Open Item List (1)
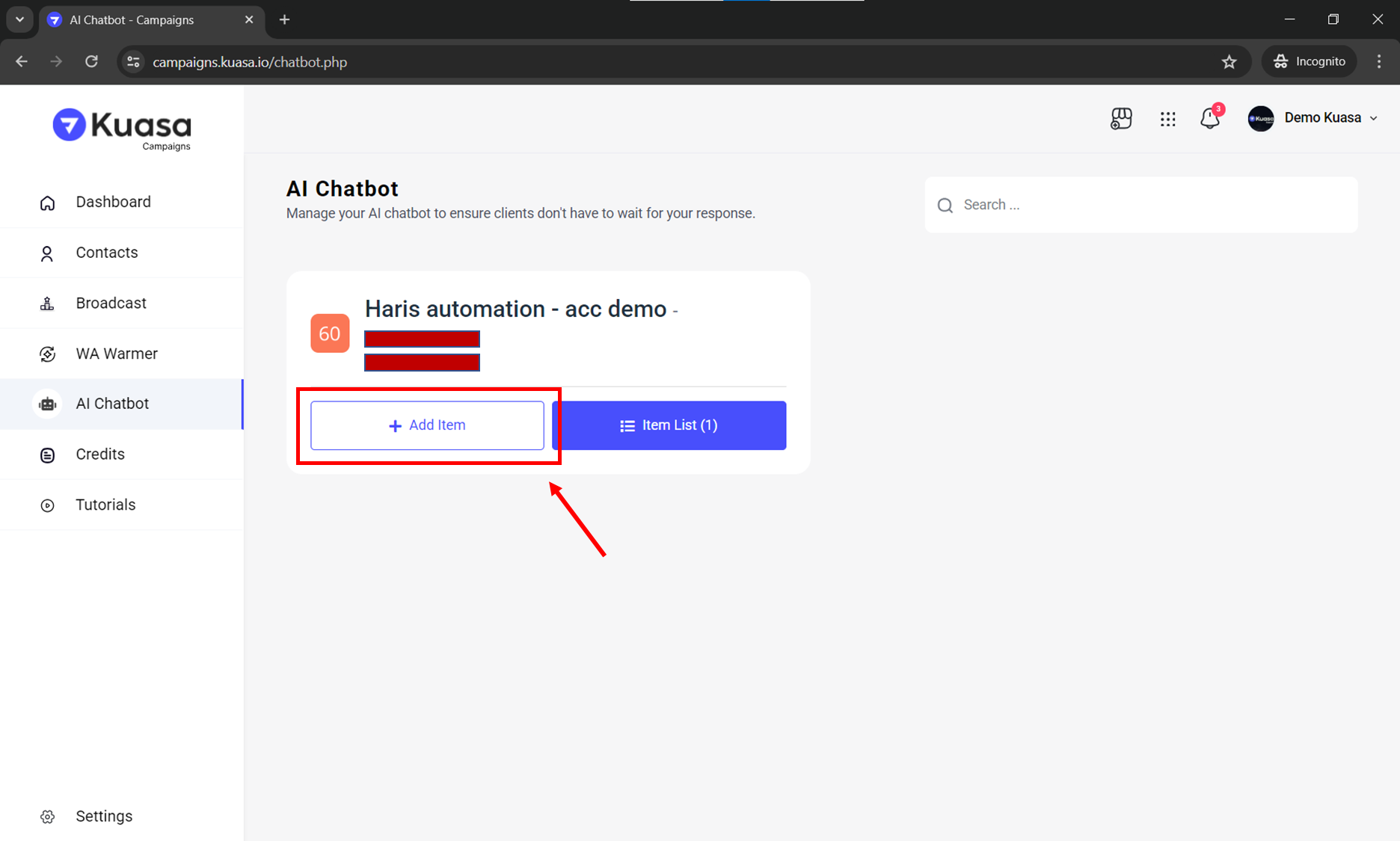The height and width of the screenshot is (841, 1400). tap(669, 425)
